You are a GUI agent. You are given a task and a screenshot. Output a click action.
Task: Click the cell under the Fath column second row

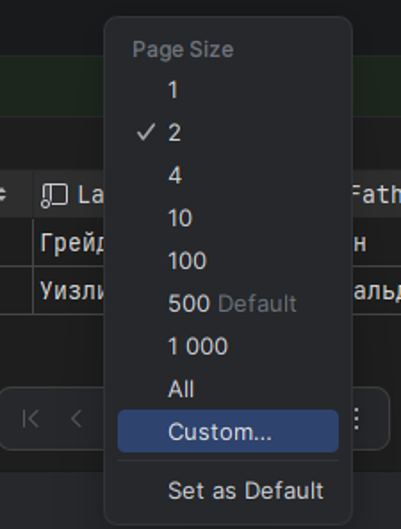[x=377, y=290]
